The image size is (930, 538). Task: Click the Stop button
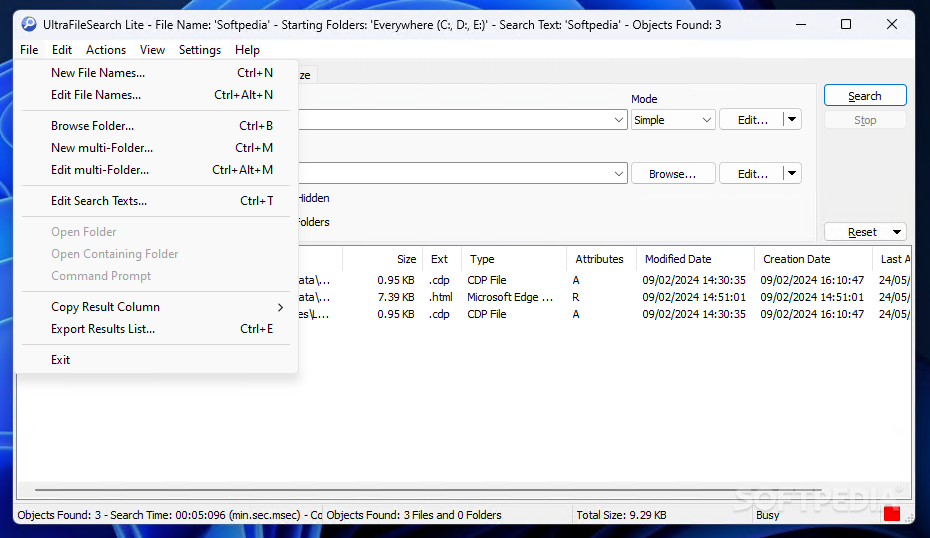(865, 120)
